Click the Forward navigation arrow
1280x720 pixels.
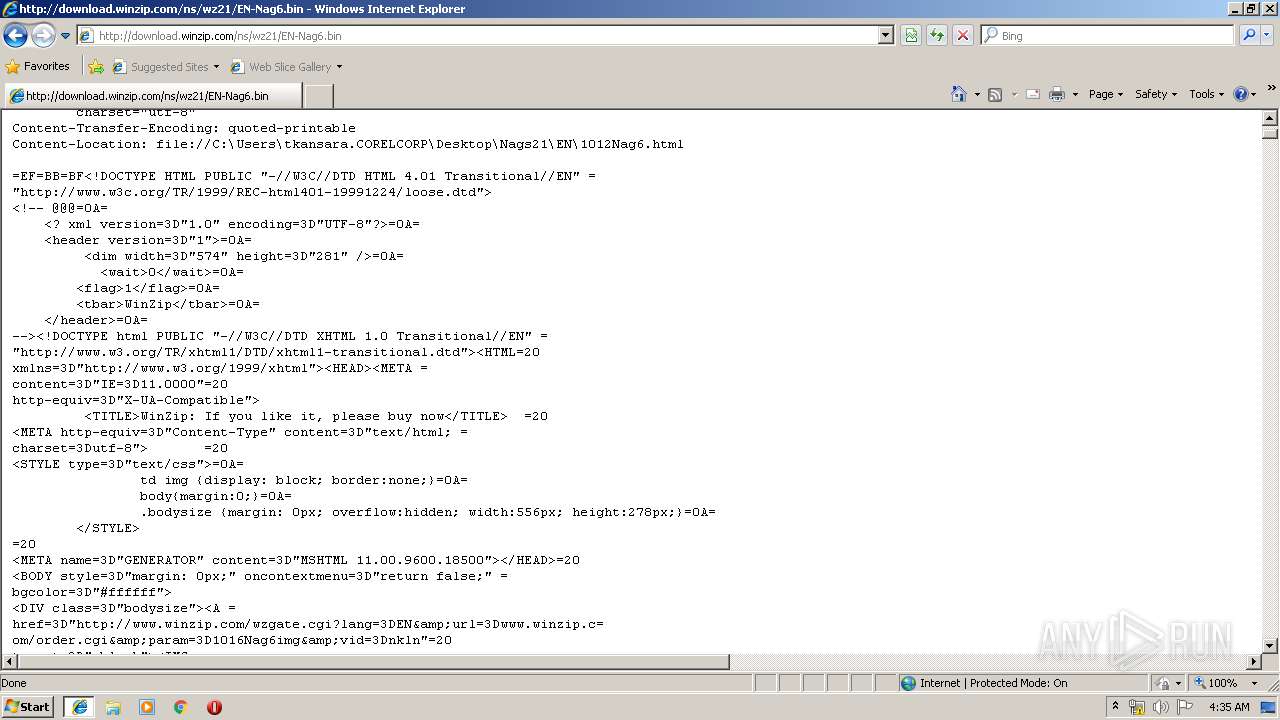(43, 36)
